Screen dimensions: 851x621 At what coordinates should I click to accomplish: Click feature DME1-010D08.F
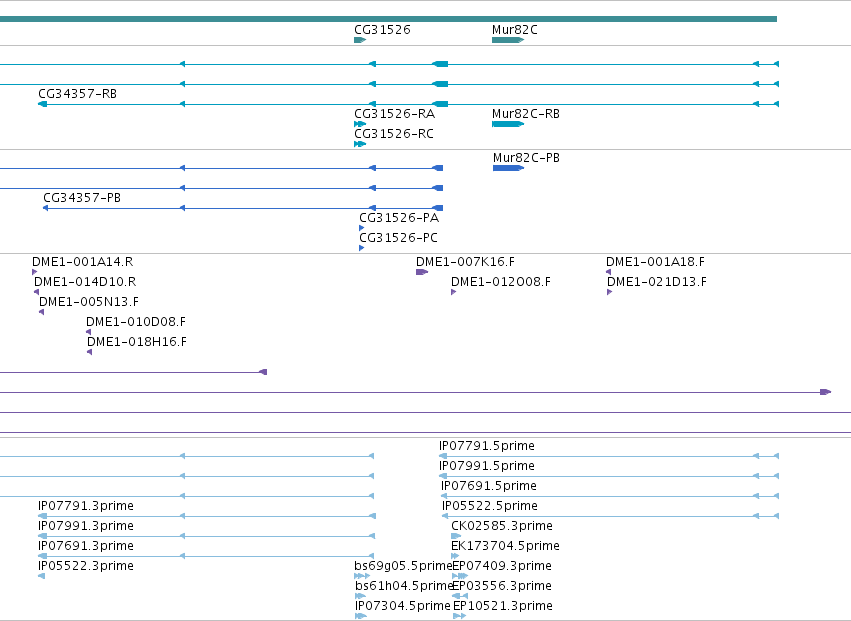136,322
